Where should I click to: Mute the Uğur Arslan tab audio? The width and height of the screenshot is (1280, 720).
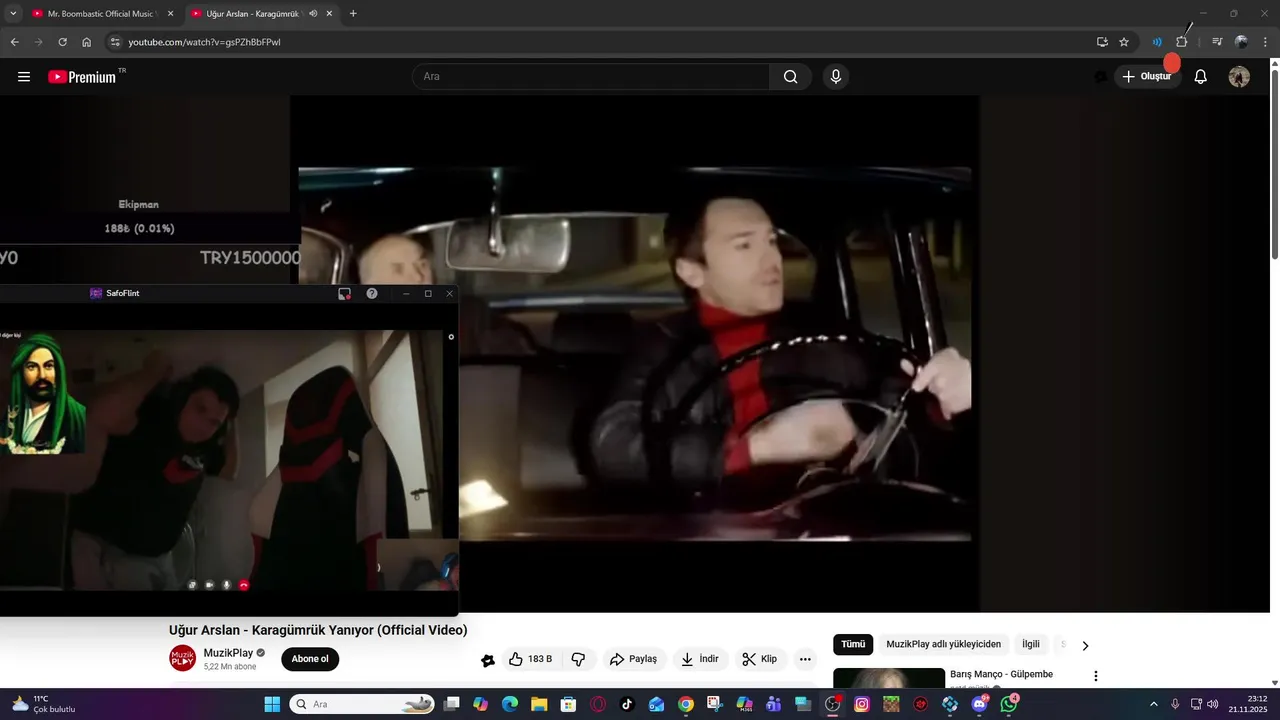point(313,14)
